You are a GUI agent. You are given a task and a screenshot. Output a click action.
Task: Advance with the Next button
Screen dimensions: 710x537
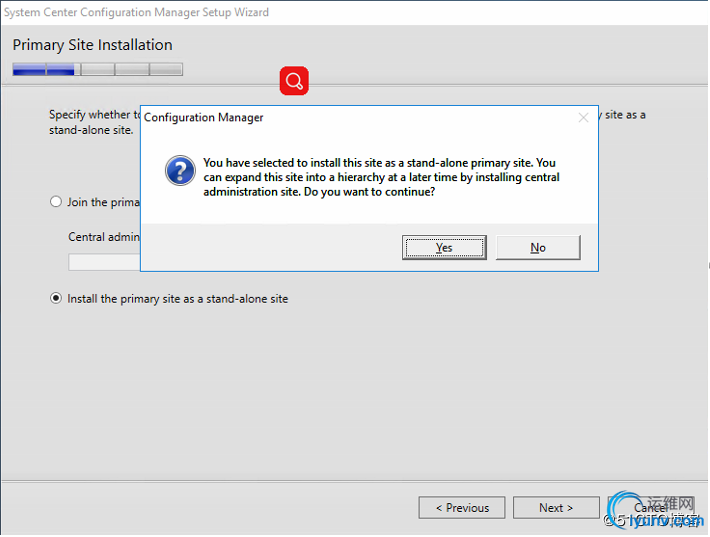click(556, 508)
